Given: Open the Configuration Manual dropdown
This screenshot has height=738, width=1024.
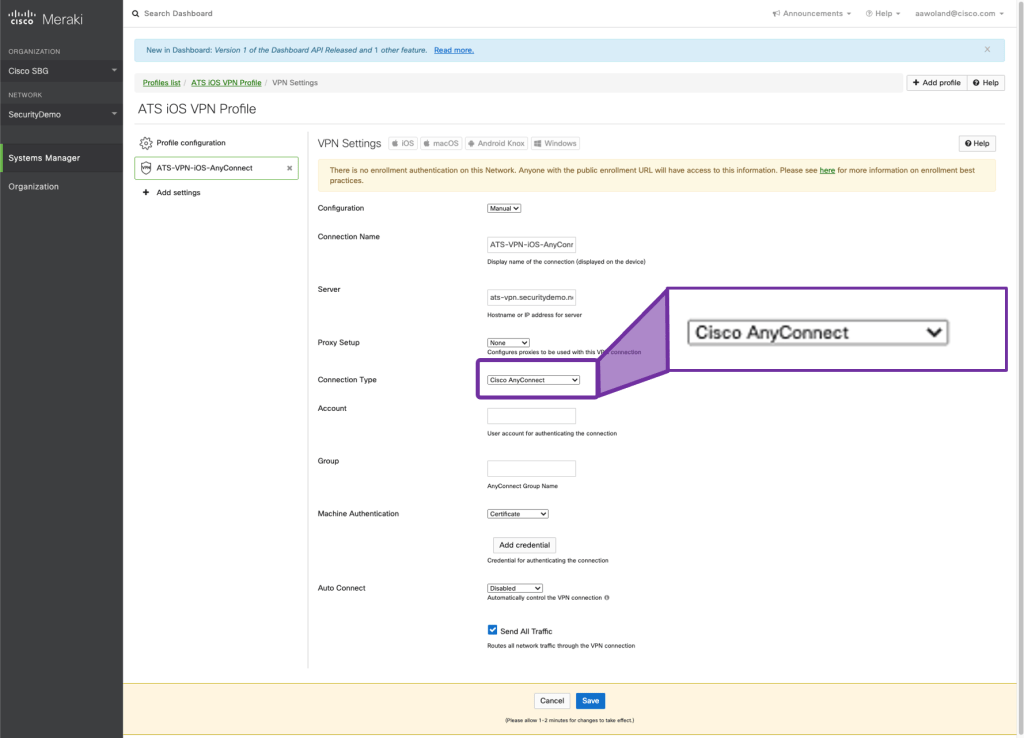Looking at the screenshot, I should point(504,208).
